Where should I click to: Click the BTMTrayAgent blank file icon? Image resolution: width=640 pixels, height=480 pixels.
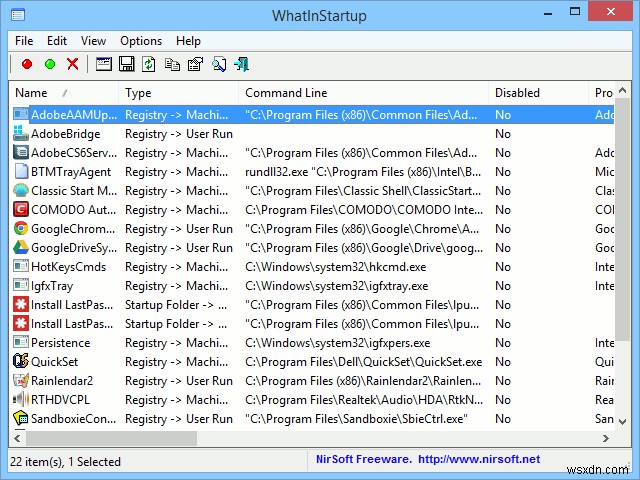20,171
